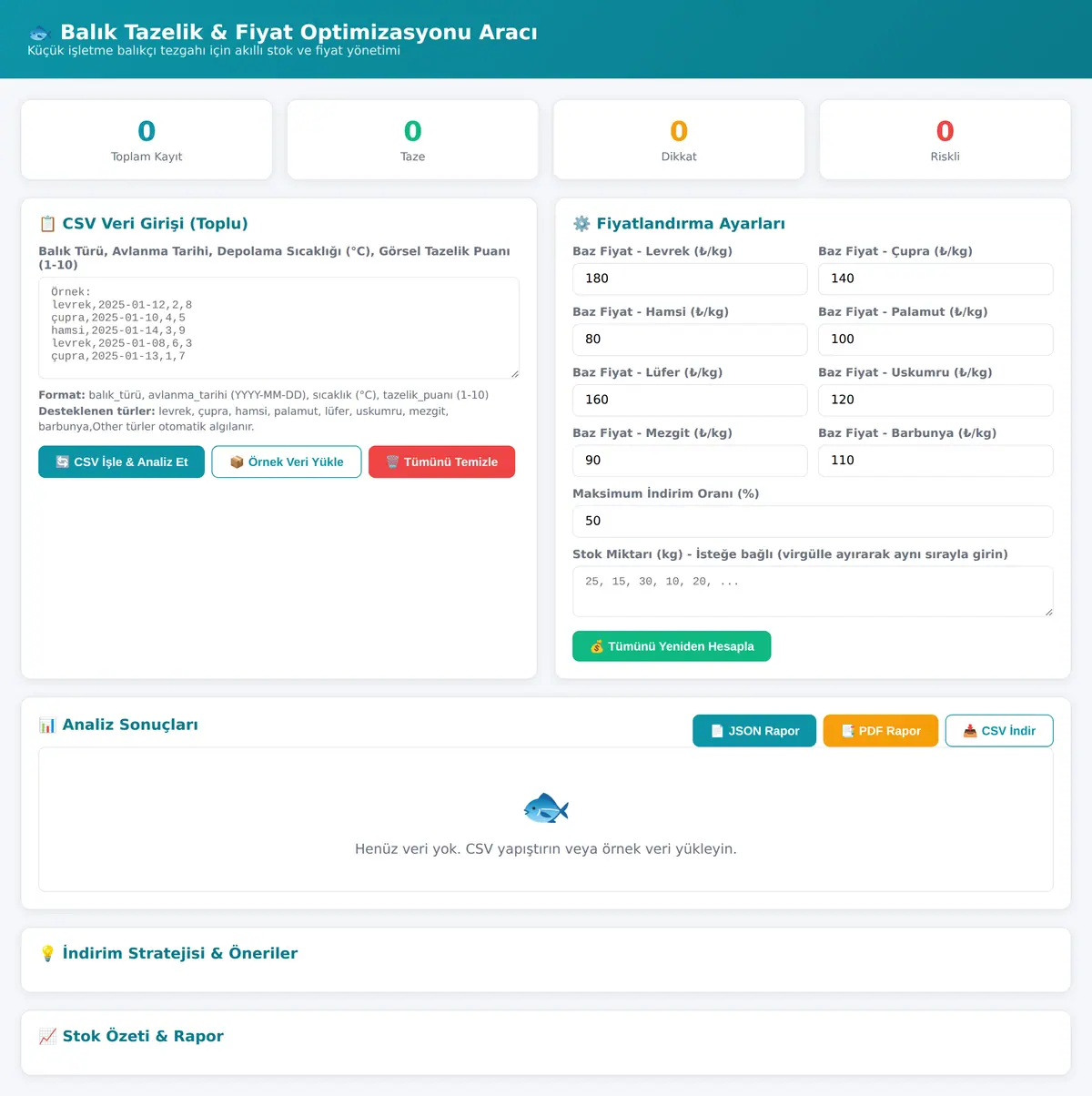Screen dimensions: 1092x1096
Task: Click the 'Henüz veri yok' empty message
Action: (546, 849)
